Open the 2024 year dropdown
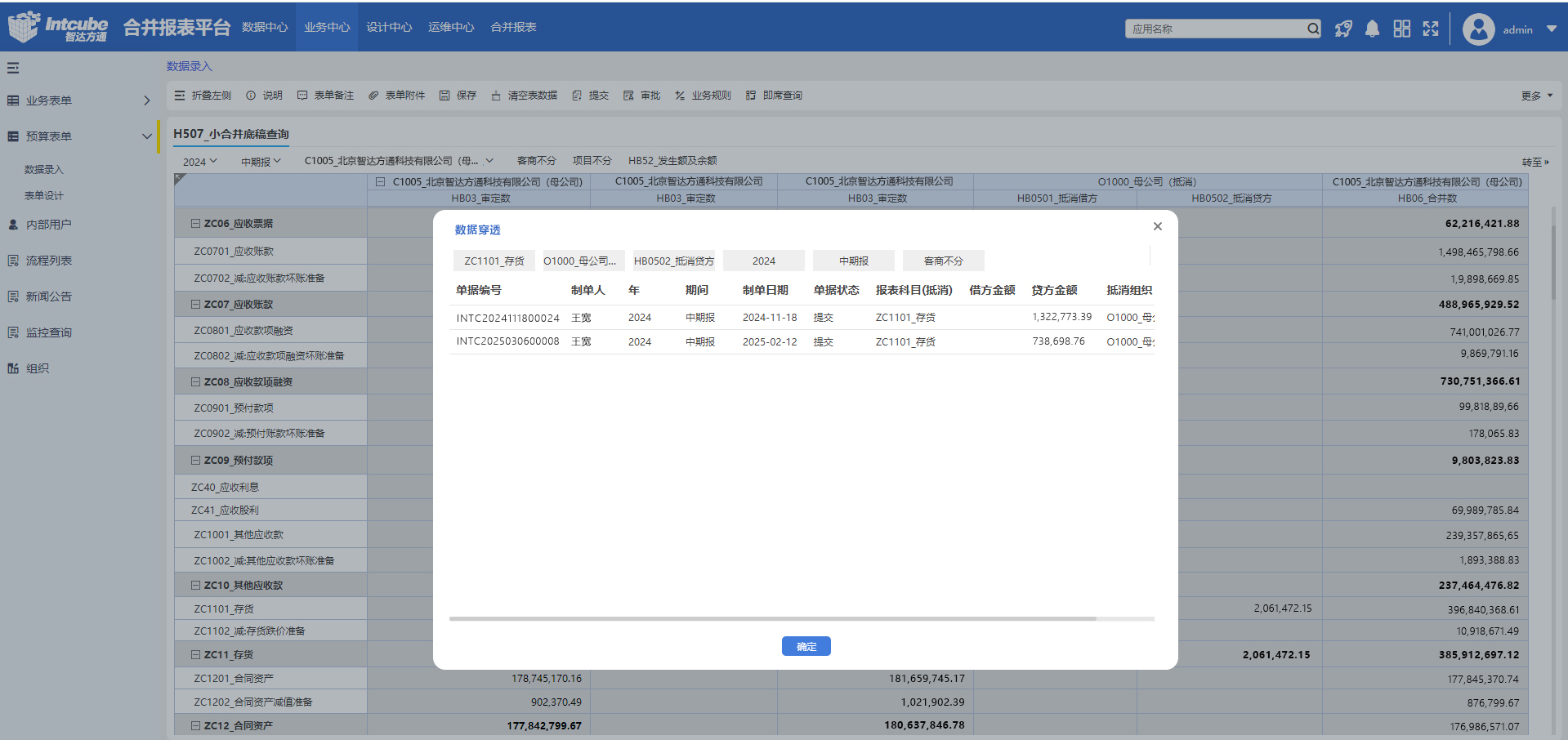The width and height of the screenshot is (1568, 740). 199,161
